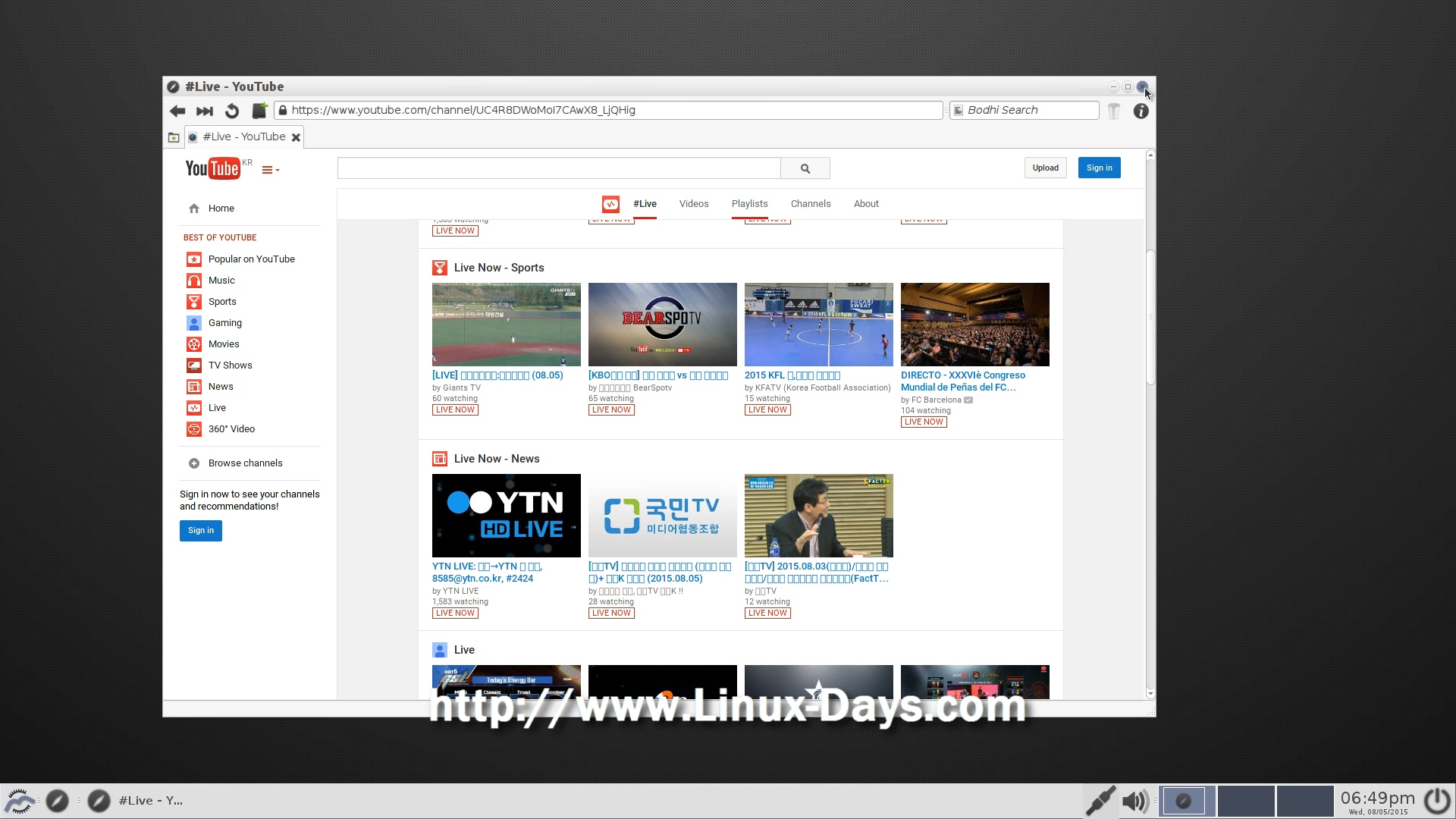Click the YouTube search input field
This screenshot has width=1456, height=819.
tap(559, 168)
